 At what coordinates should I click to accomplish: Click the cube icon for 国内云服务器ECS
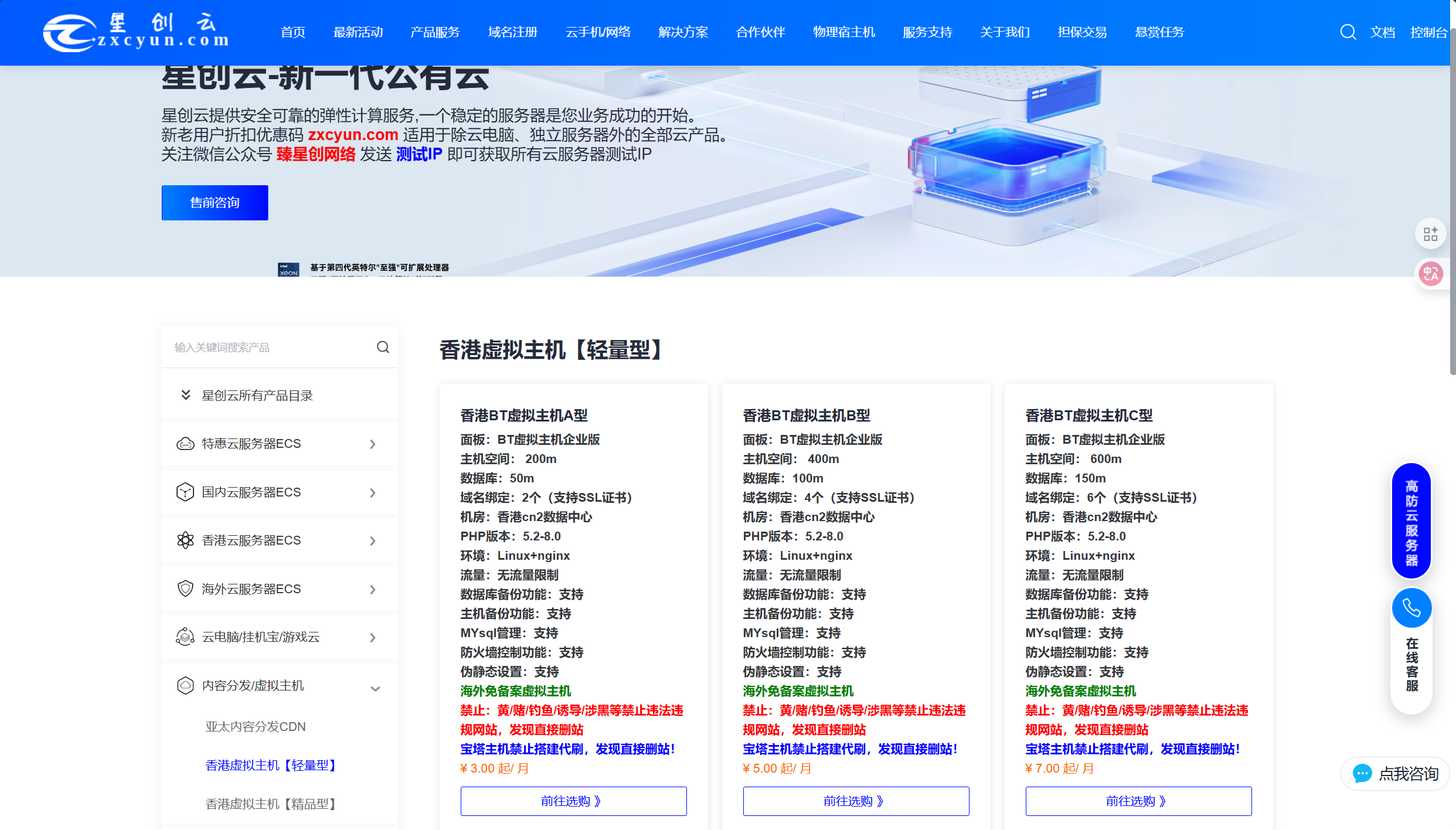click(x=185, y=492)
